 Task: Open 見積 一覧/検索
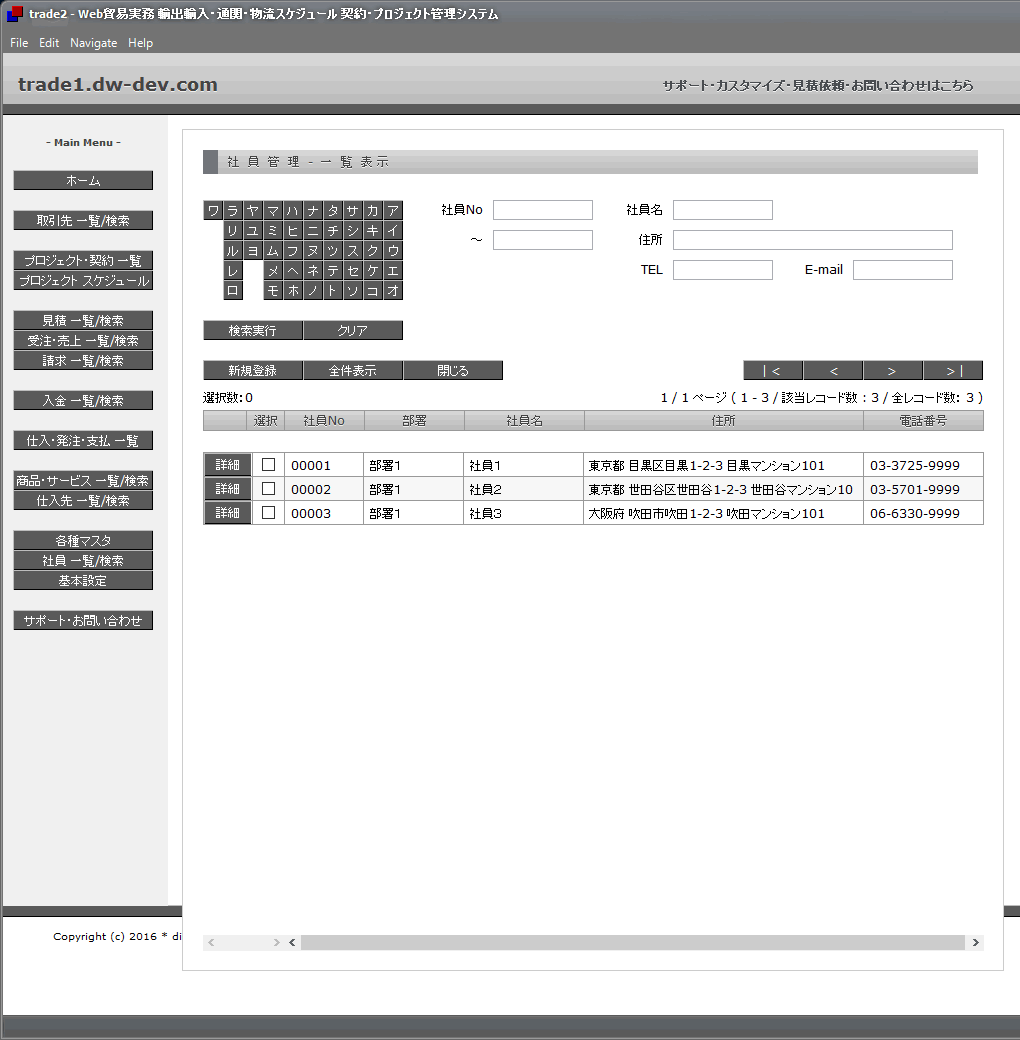coord(83,320)
